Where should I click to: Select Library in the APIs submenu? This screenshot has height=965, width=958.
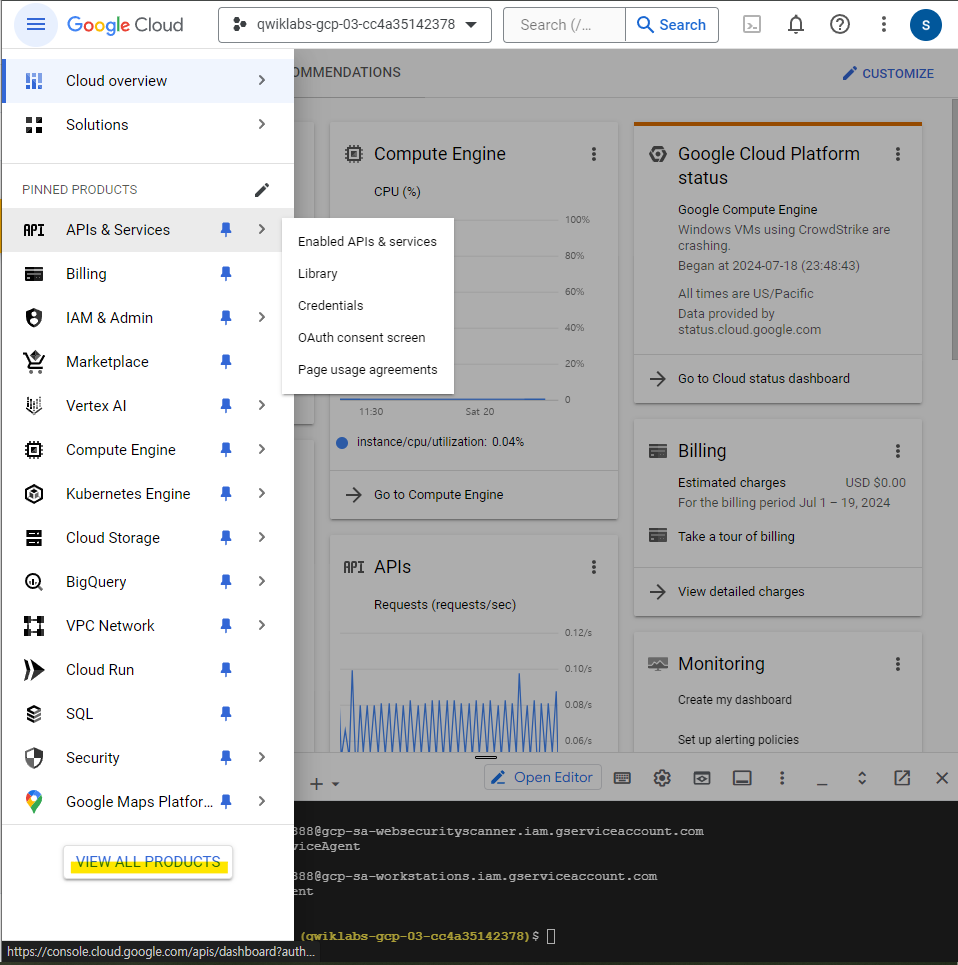tap(367, 274)
